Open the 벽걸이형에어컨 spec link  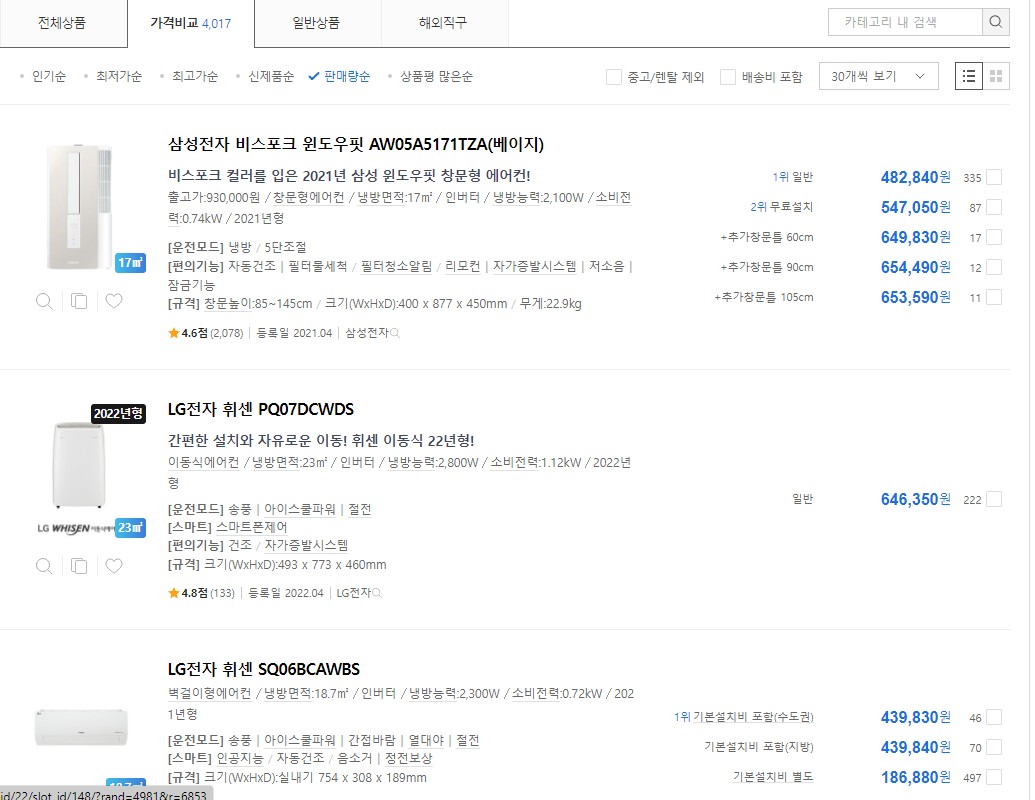click(x=209, y=694)
